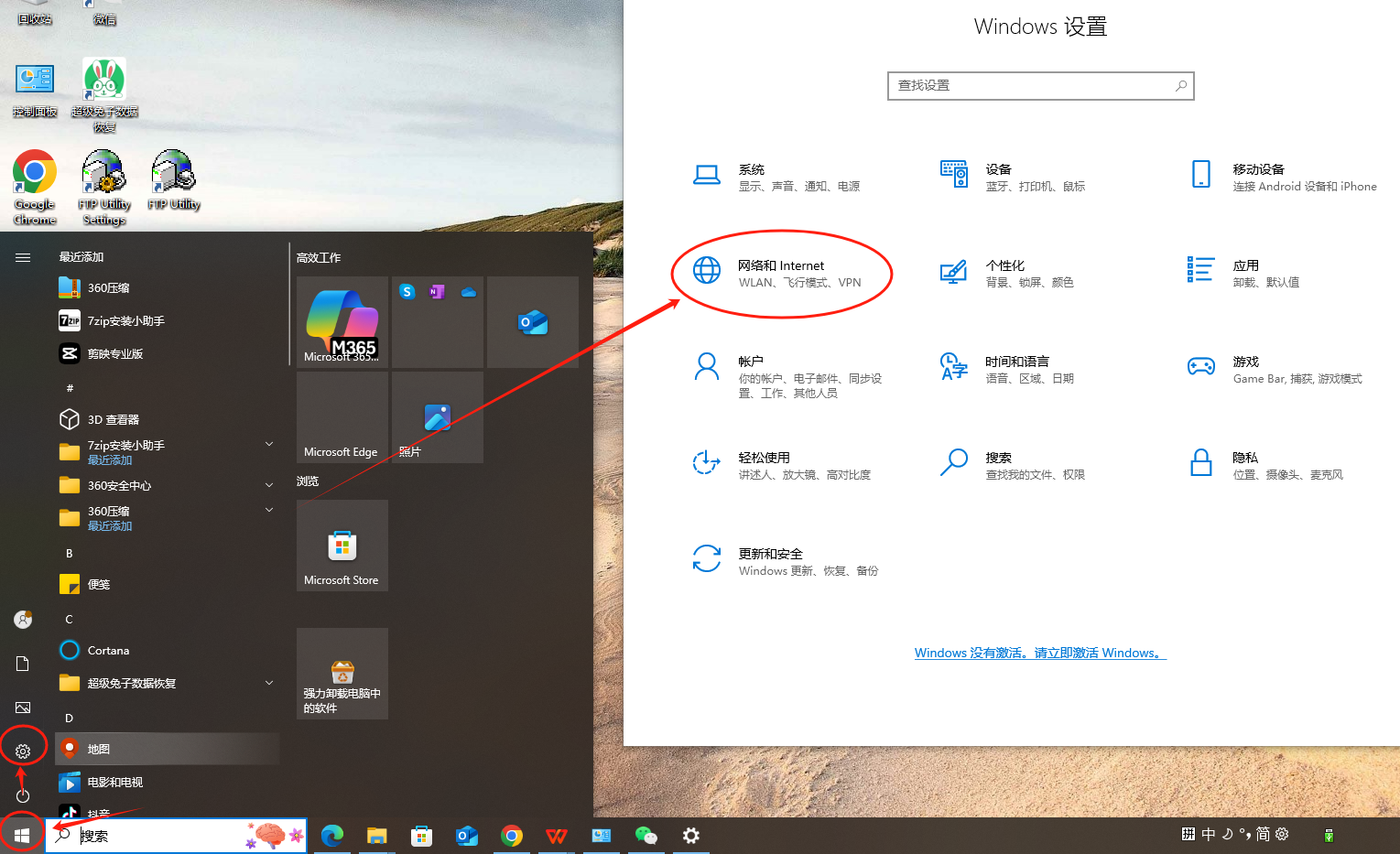Open the Settings gear in Start menu sidebar

tap(23, 751)
